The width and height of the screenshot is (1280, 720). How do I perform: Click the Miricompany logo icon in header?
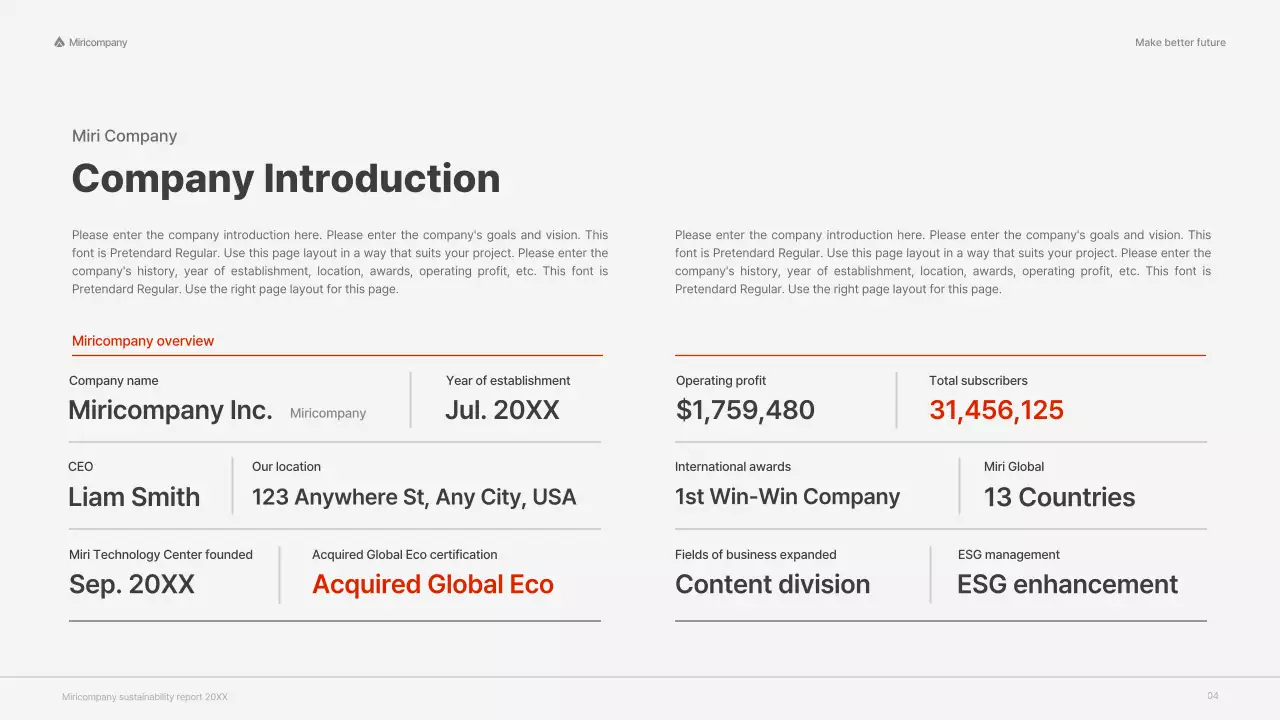[x=59, y=42]
